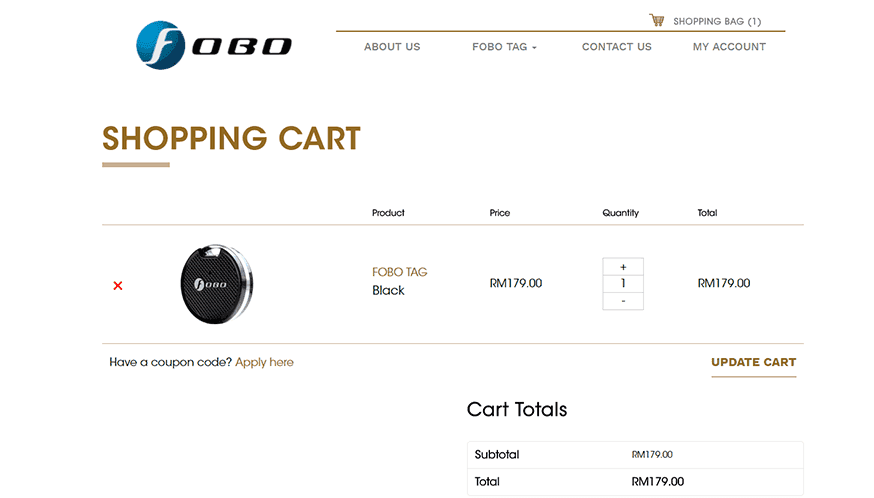Open the Shopping Bag (1) link
The width and height of the screenshot is (874, 498).
coord(716,21)
